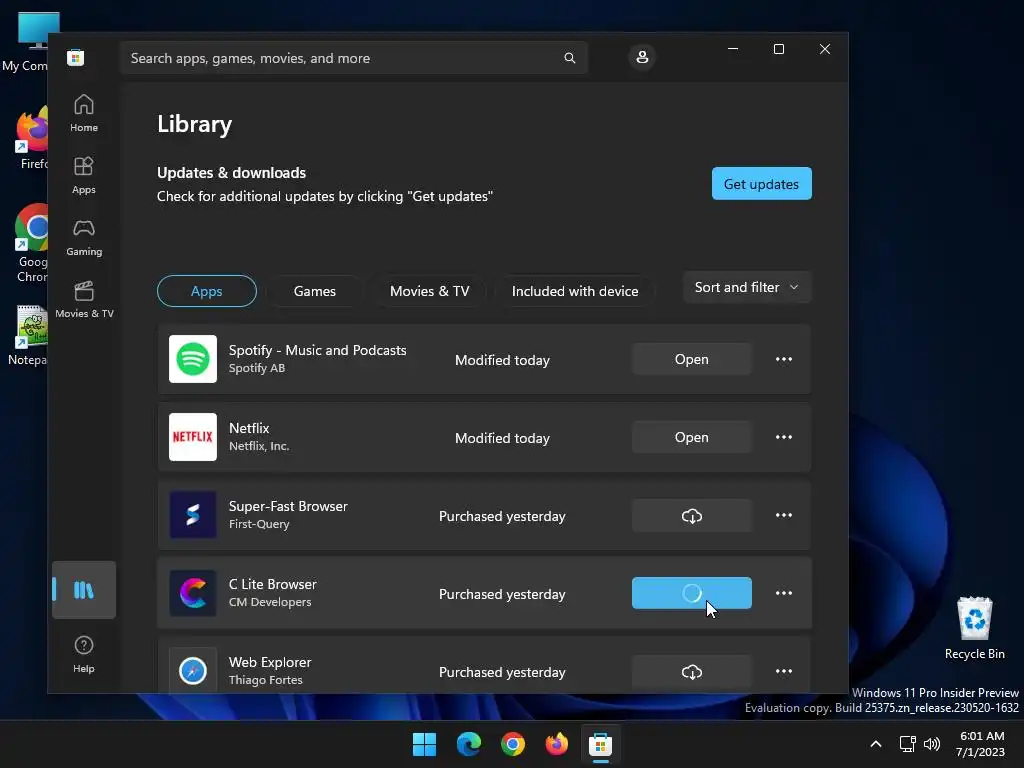Open Help in the sidebar

point(84,654)
